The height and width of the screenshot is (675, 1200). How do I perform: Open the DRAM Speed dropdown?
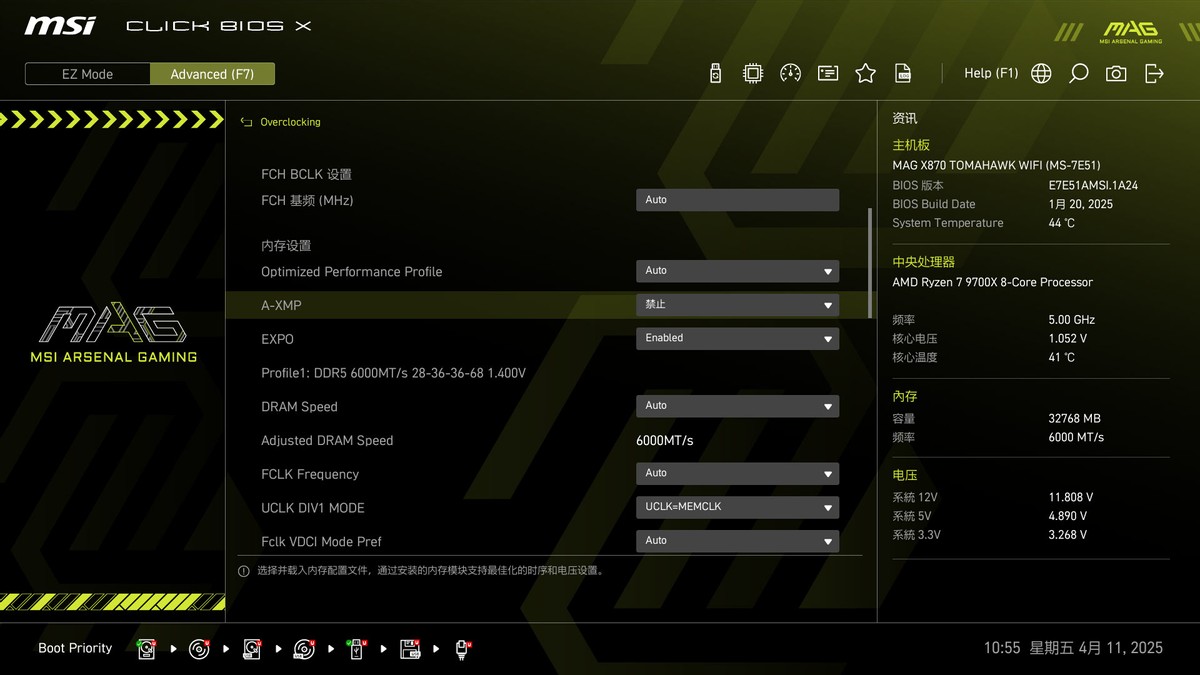click(x=737, y=406)
